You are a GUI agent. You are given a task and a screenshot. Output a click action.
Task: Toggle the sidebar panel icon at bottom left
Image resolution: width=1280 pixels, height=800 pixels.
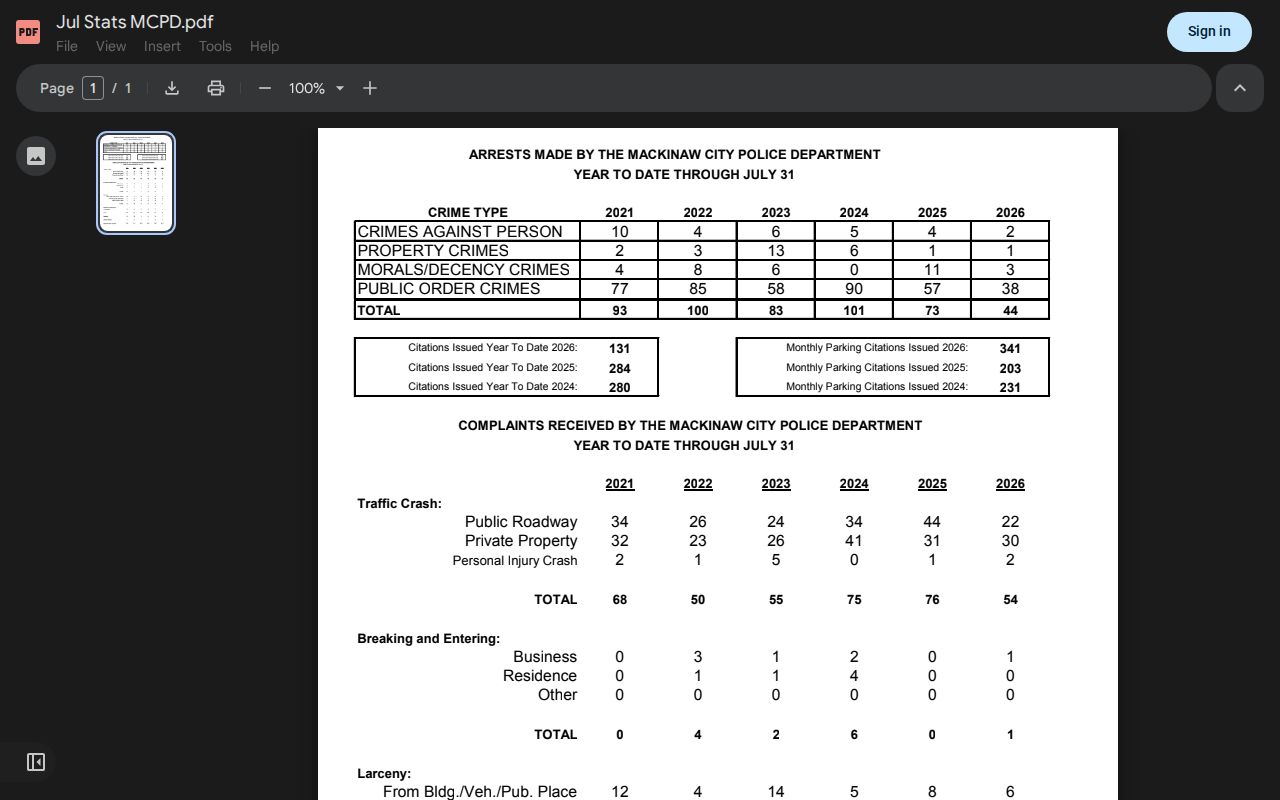point(36,762)
